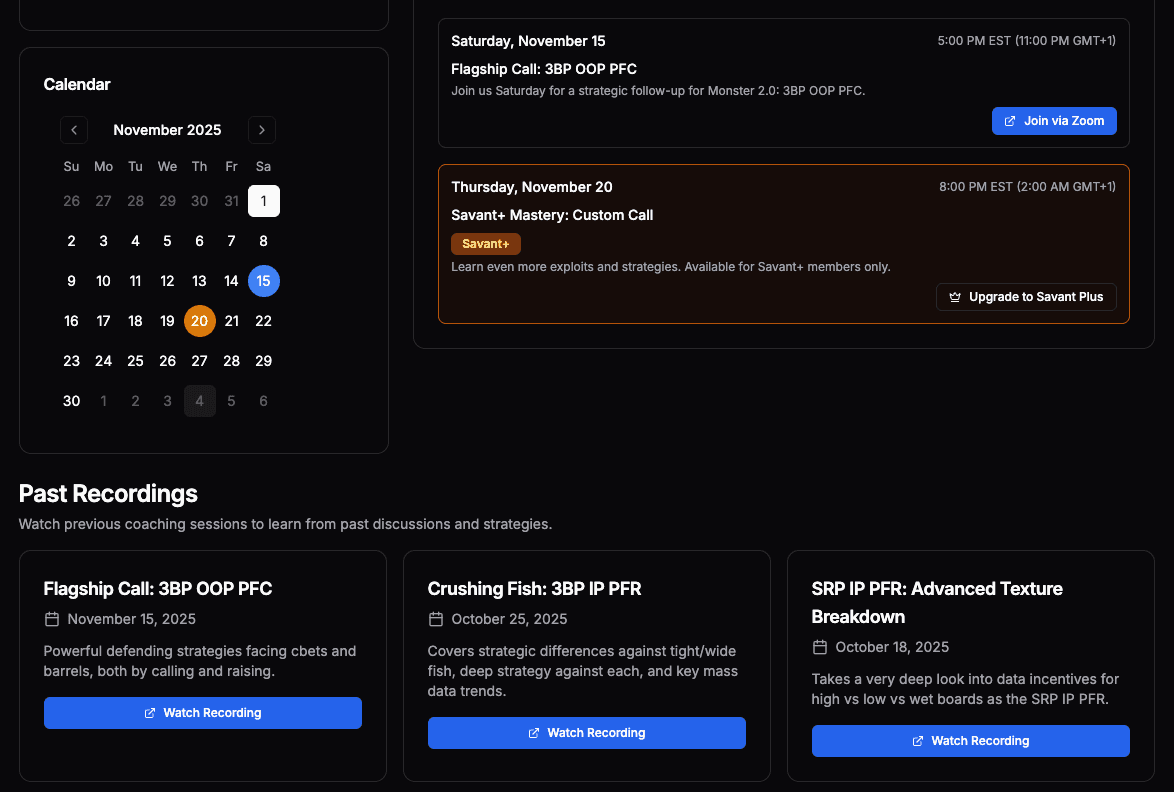The width and height of the screenshot is (1174, 792).
Task: Click the Savant+ badge on the Custom Call event
Action: point(485,243)
